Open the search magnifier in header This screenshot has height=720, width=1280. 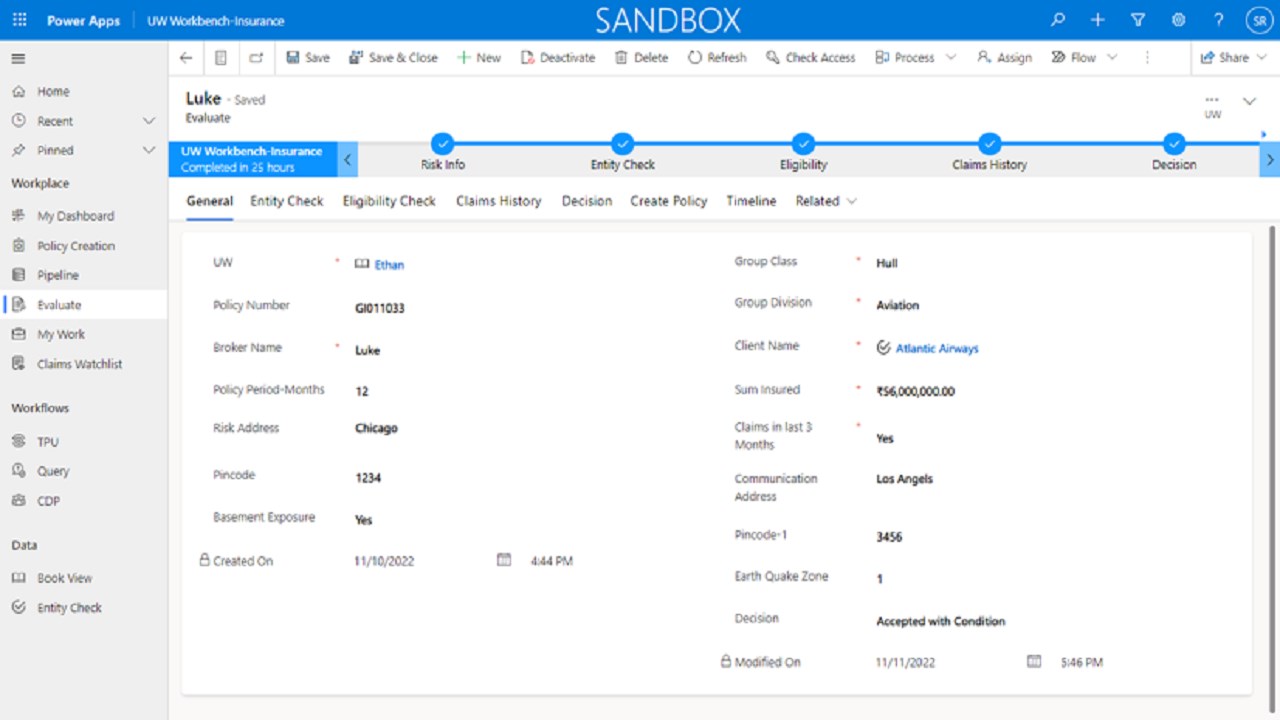1058,20
